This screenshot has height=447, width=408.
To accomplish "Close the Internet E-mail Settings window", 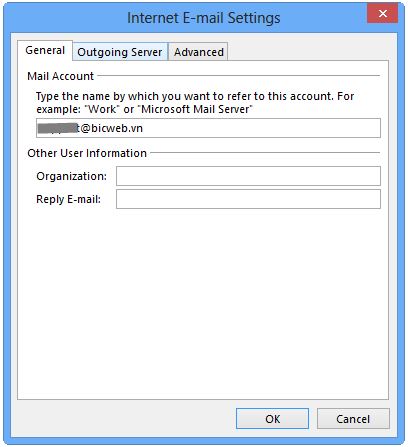I will coord(383,14).
